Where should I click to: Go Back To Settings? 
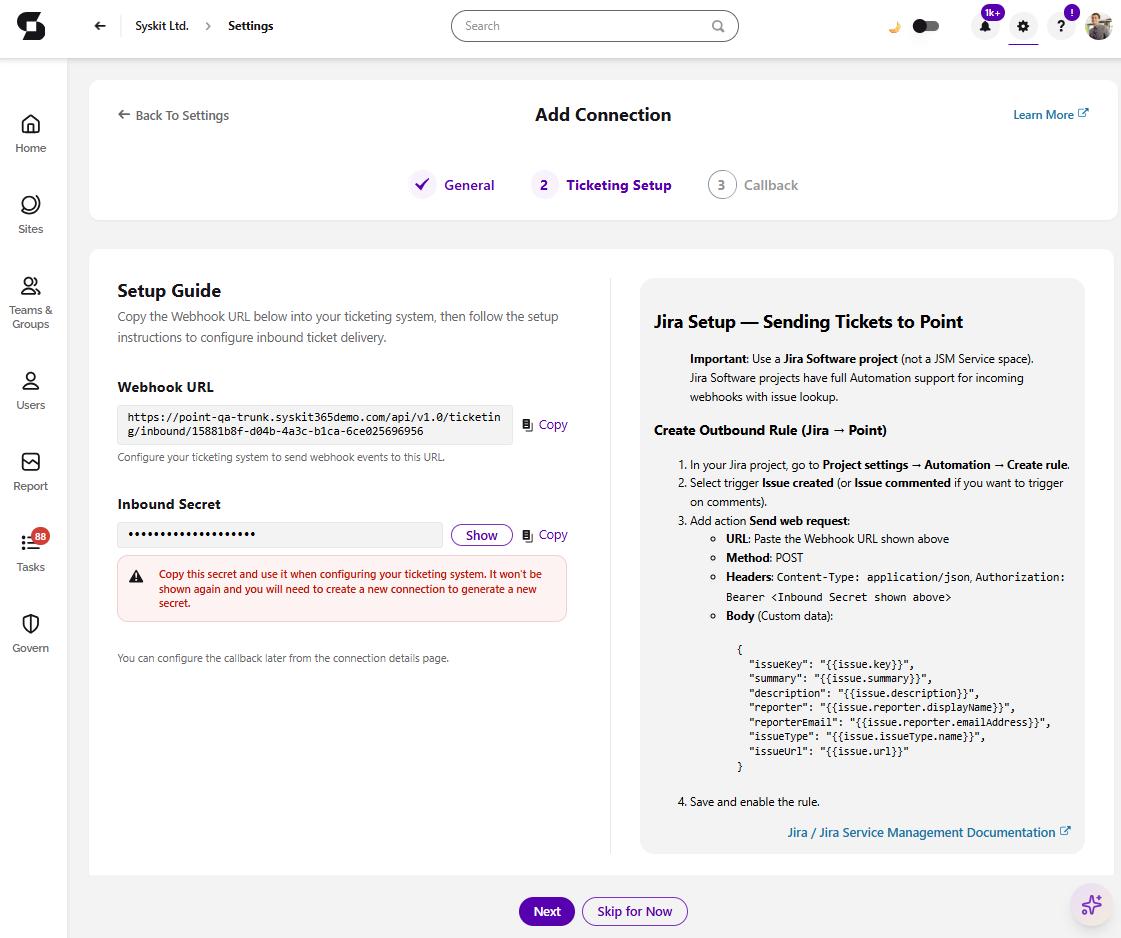click(x=174, y=115)
